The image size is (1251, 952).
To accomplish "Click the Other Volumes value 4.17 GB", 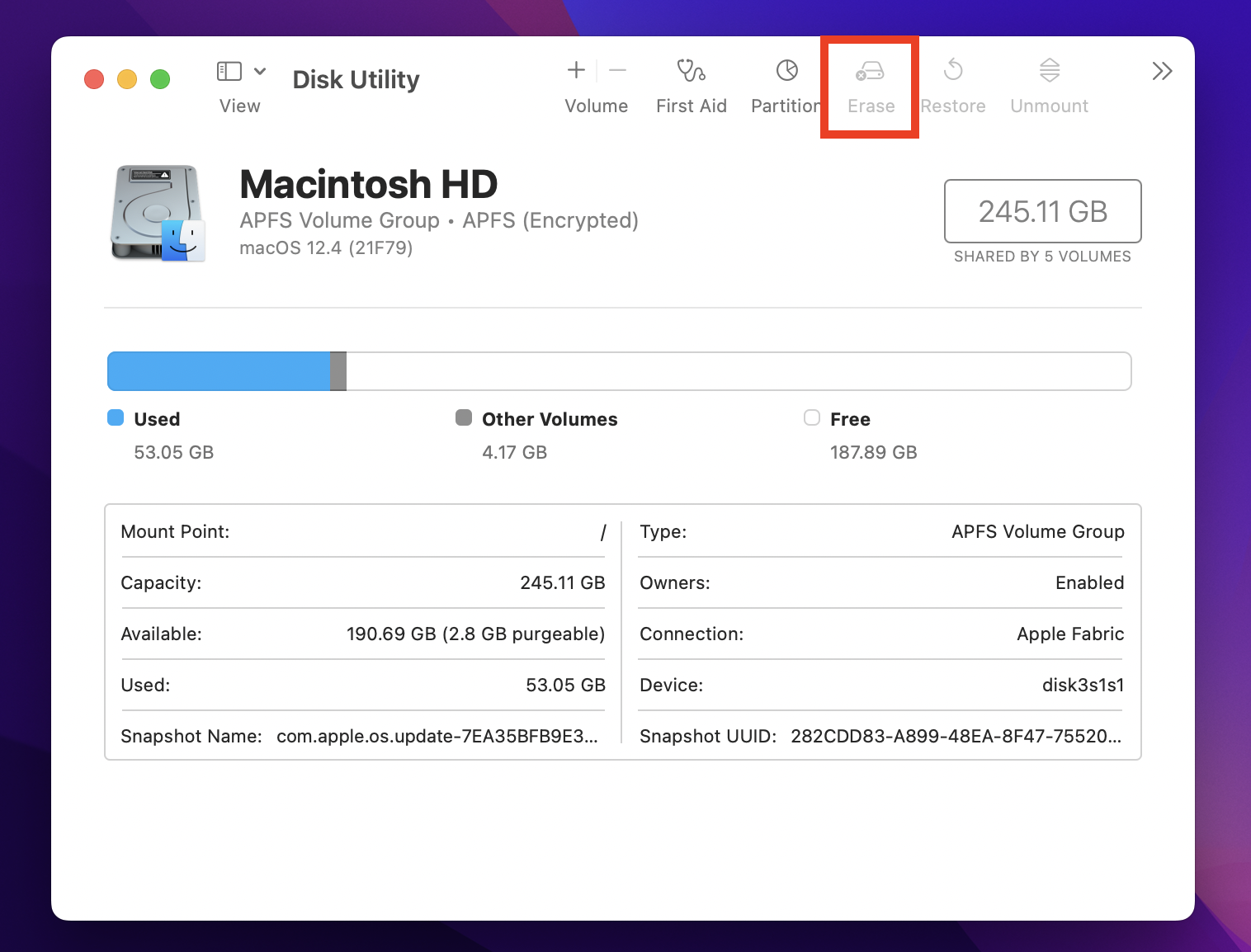I will click(515, 452).
